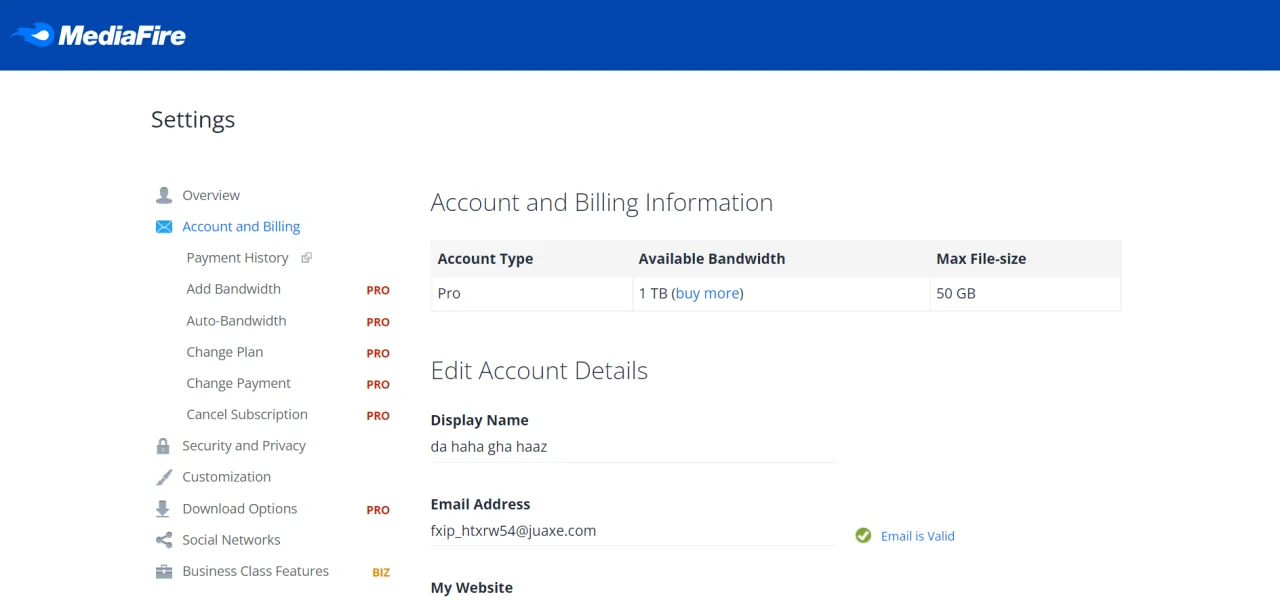This screenshot has height=603, width=1280.
Task: Click the green Email is Valid checkmark
Action: (x=863, y=536)
